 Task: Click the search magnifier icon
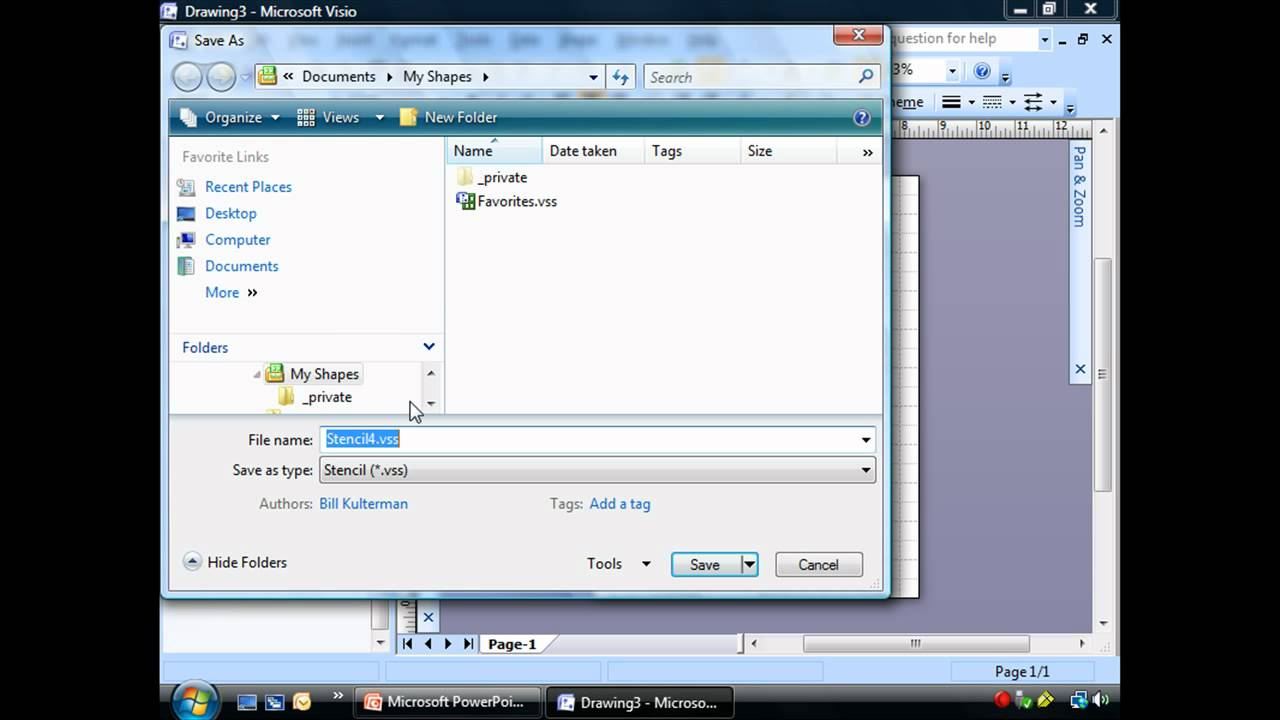(866, 76)
